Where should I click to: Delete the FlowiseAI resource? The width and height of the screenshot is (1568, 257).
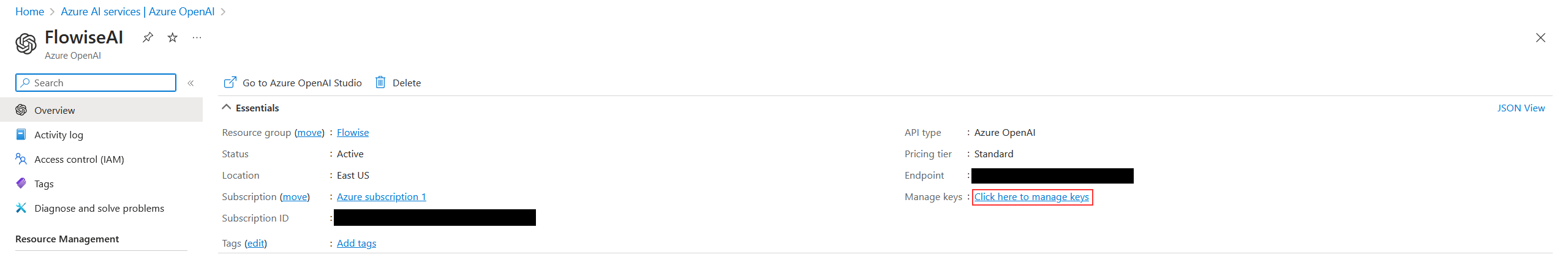click(398, 83)
